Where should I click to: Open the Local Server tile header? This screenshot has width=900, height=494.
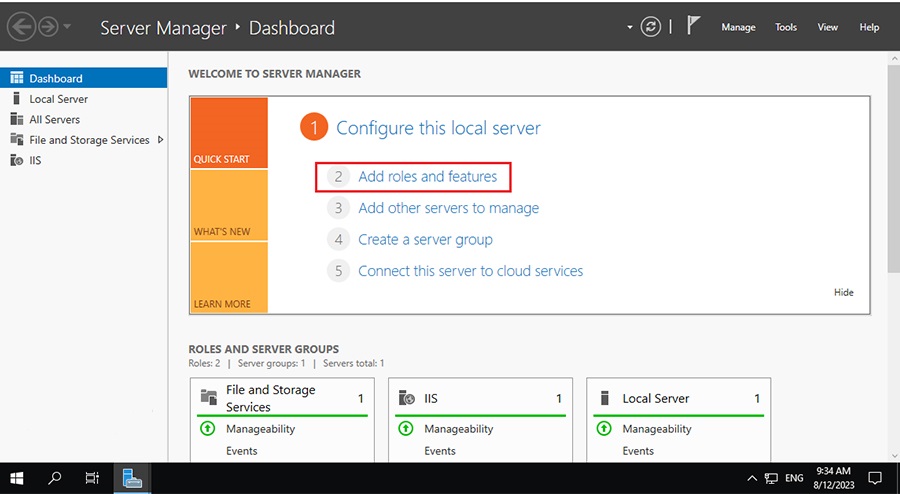[678, 398]
